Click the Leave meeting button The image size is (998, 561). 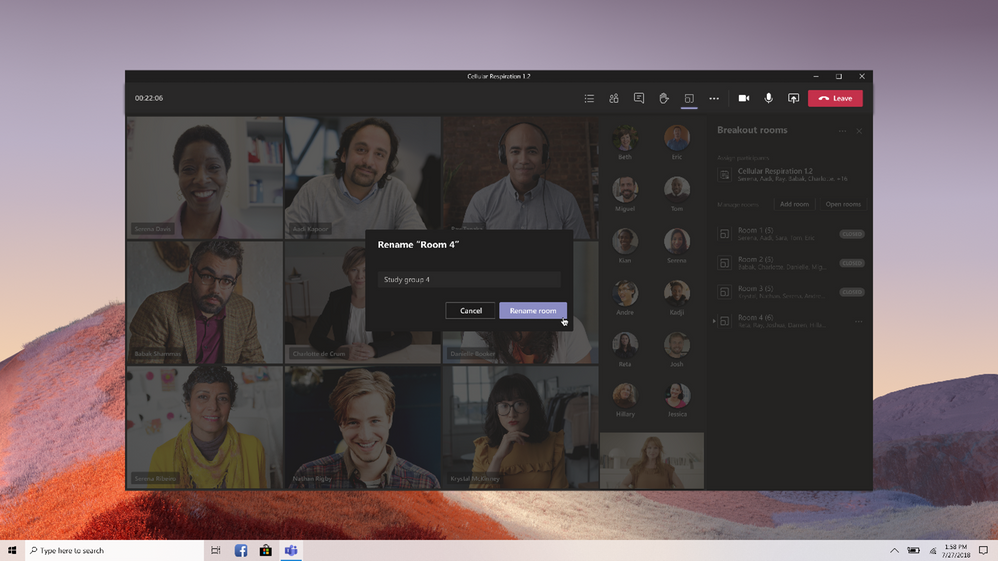click(x=835, y=98)
